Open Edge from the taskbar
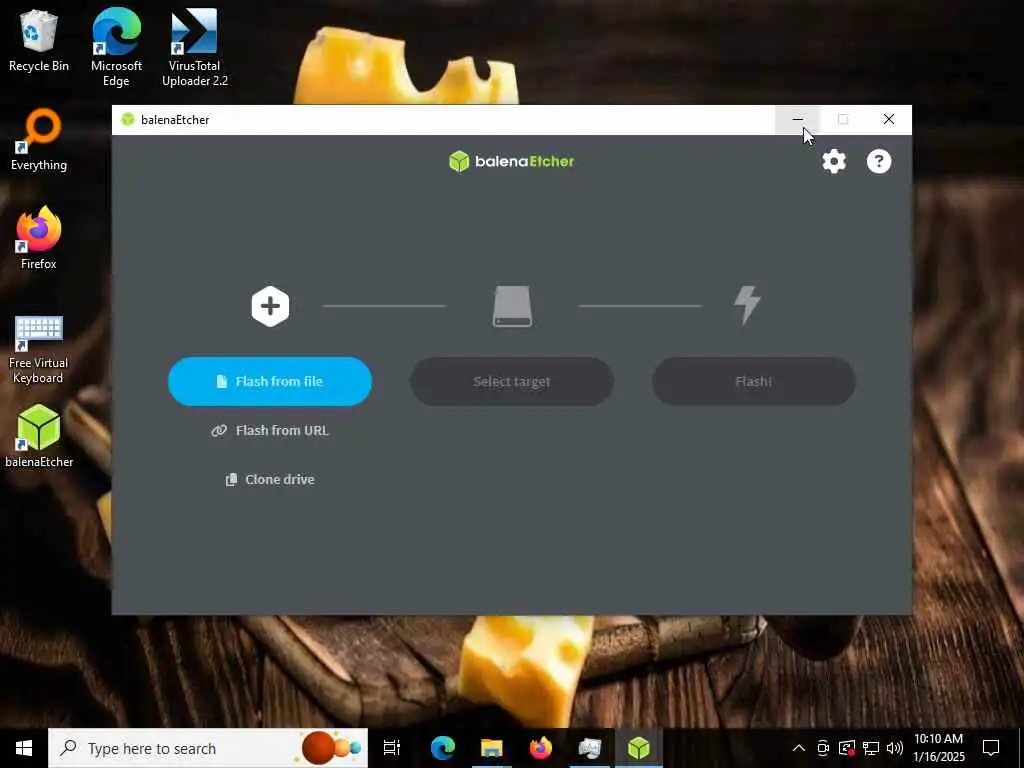 pos(443,748)
